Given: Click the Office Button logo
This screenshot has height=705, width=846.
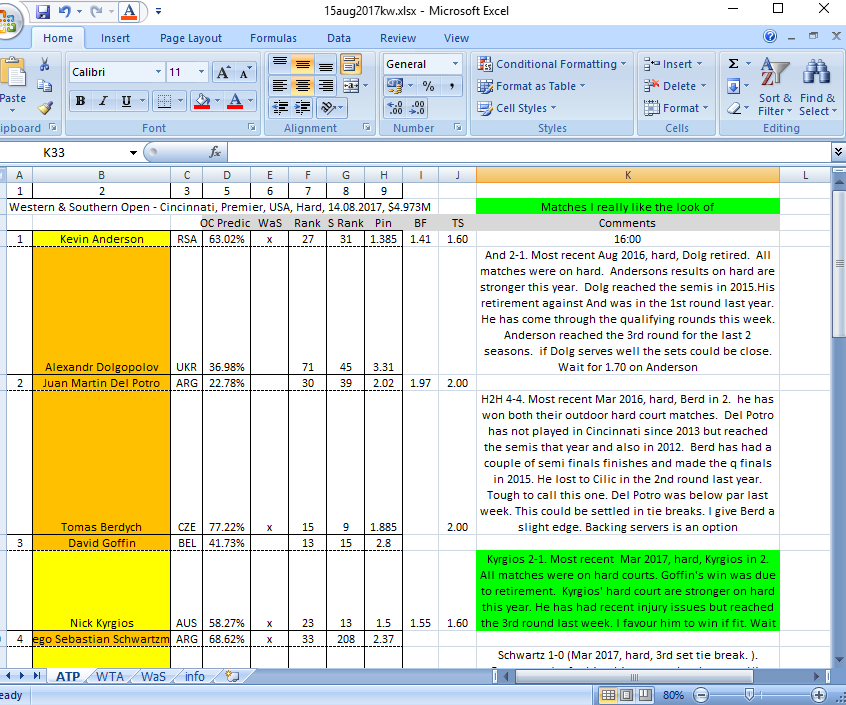Looking at the screenshot, I should coord(8,22).
